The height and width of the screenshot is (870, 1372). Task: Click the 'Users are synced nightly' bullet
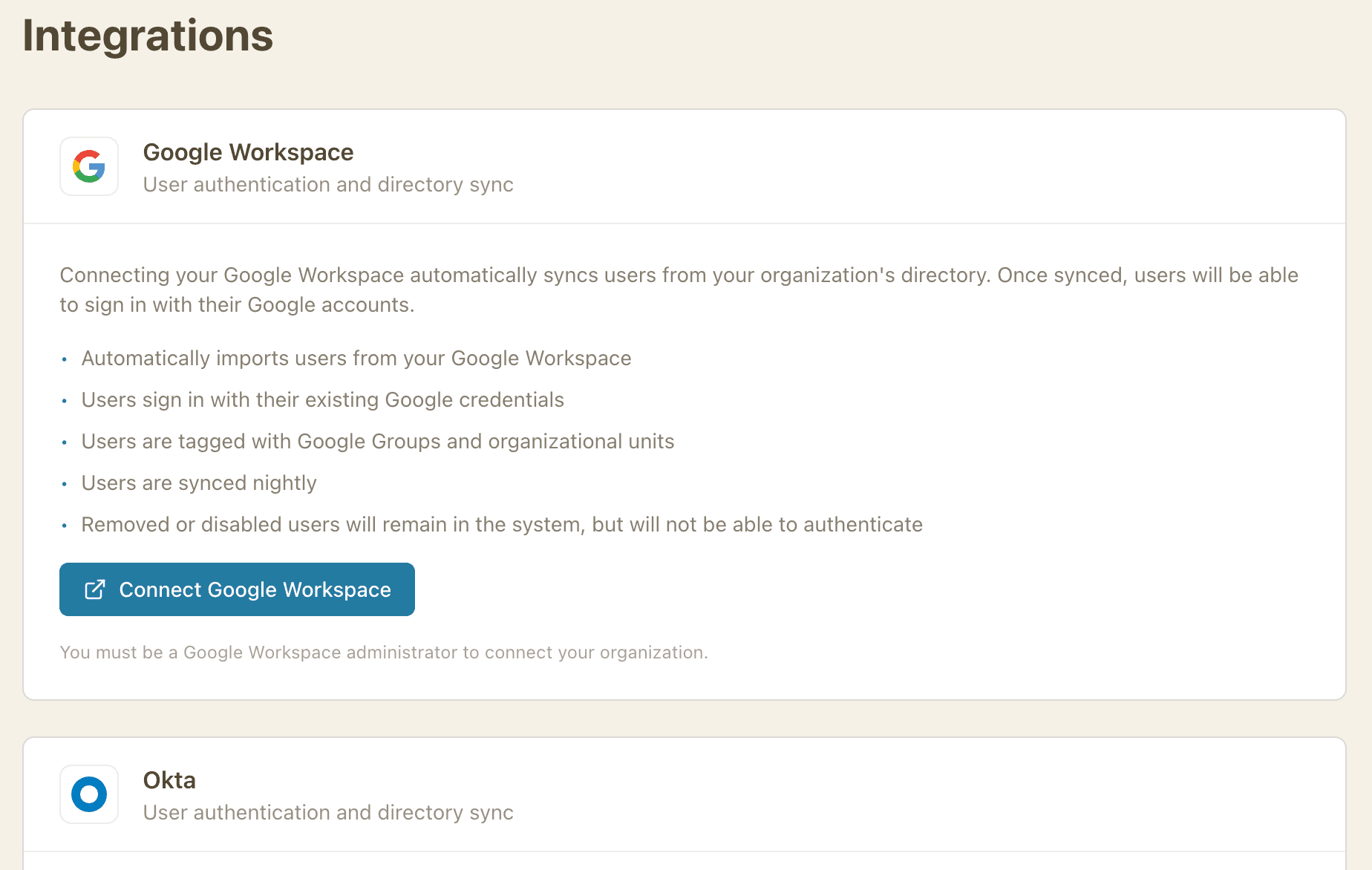coord(199,483)
